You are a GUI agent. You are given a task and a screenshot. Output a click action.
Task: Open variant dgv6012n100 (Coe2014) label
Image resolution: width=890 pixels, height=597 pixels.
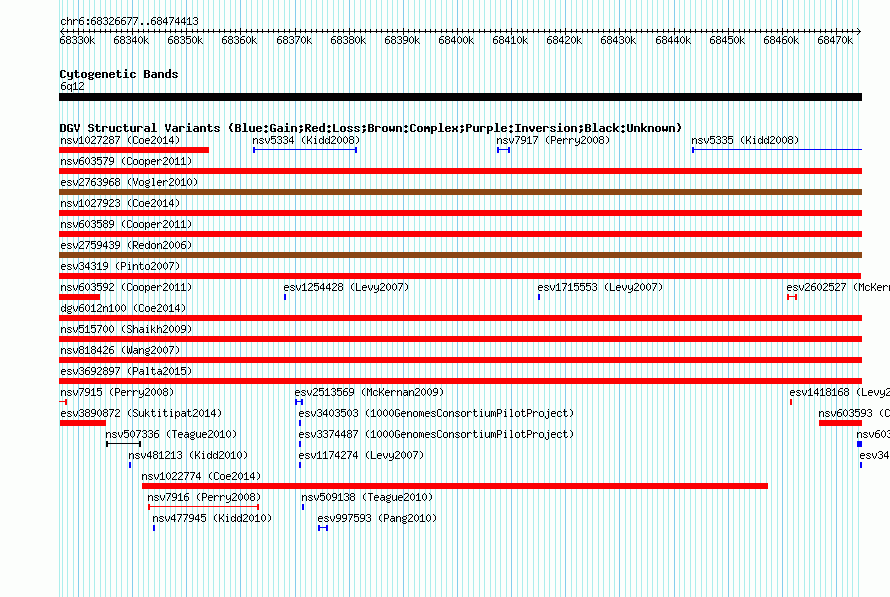[123, 308]
